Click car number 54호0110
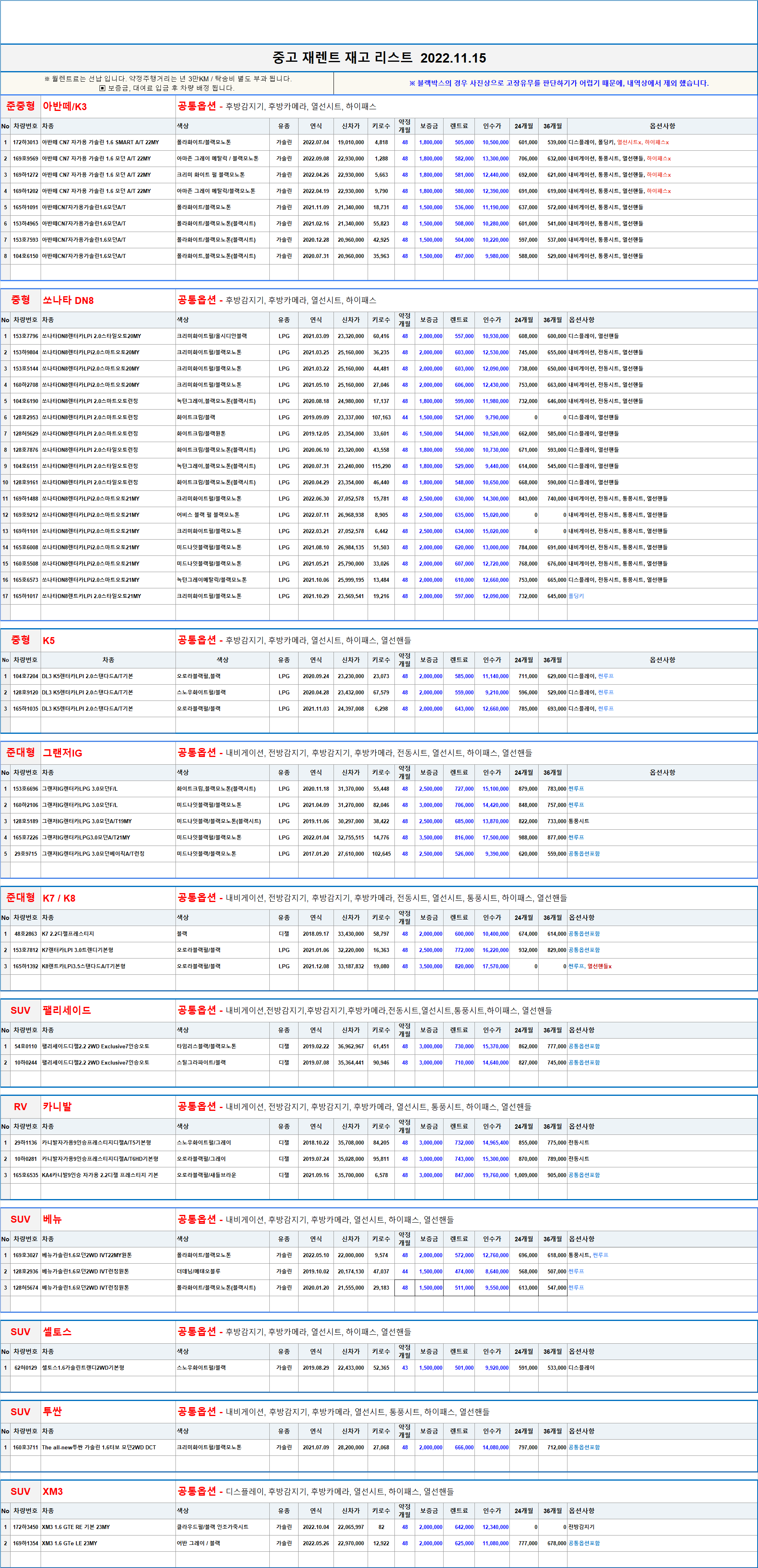 (x=26, y=1046)
